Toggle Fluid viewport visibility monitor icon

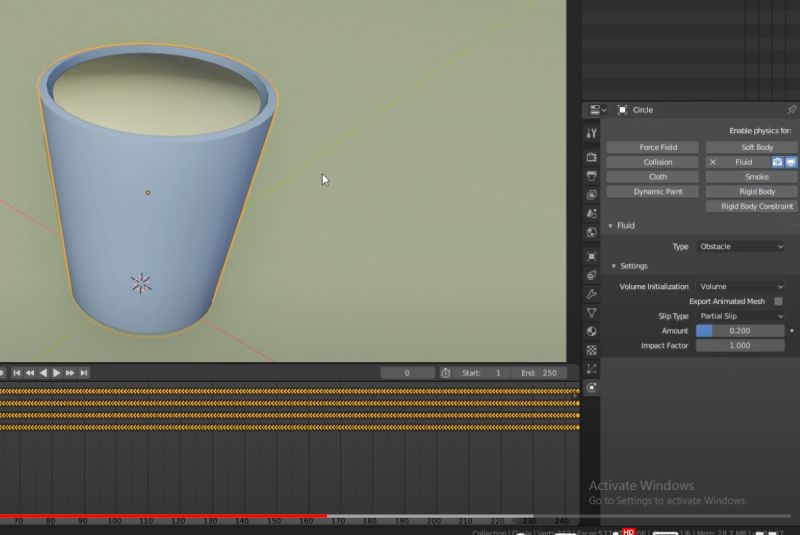click(x=790, y=162)
